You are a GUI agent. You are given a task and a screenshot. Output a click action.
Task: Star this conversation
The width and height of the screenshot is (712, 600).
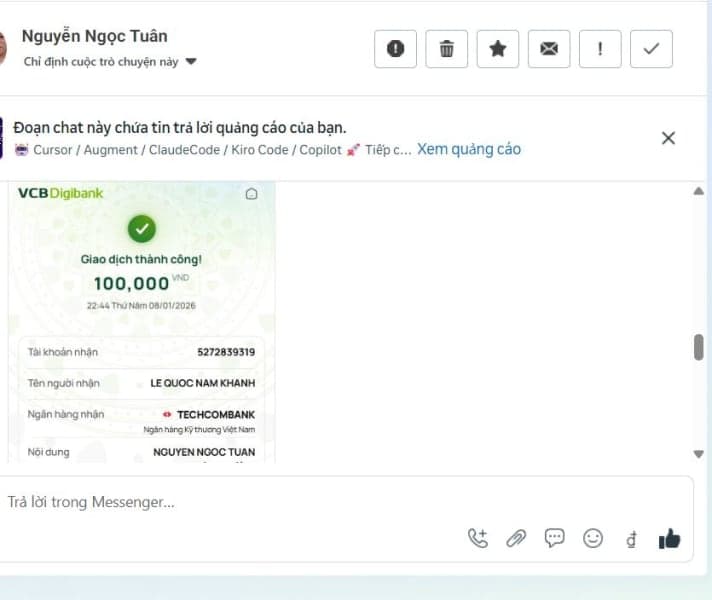(497, 49)
